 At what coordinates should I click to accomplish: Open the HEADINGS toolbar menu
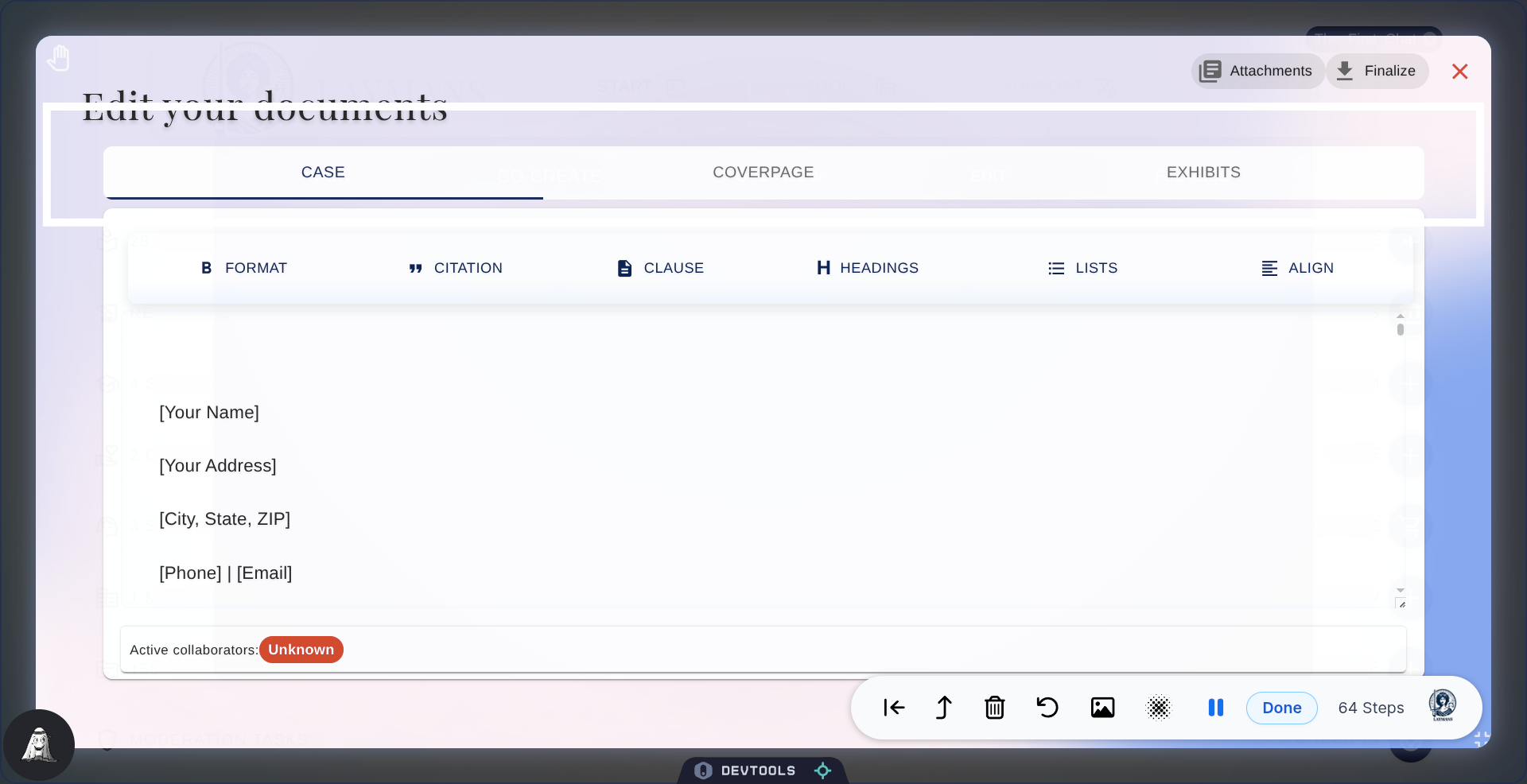point(868,268)
